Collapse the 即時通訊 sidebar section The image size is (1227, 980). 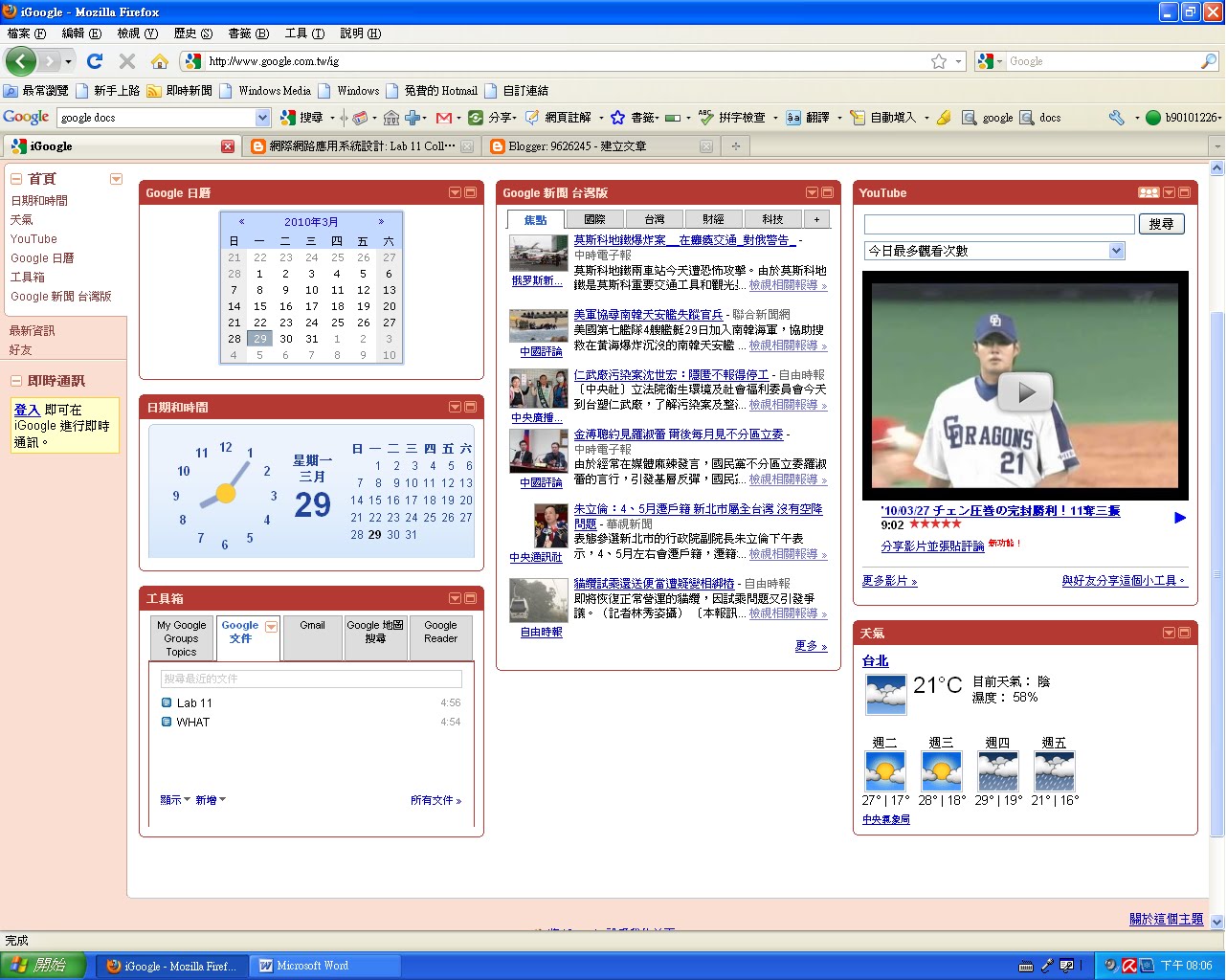click(x=16, y=381)
